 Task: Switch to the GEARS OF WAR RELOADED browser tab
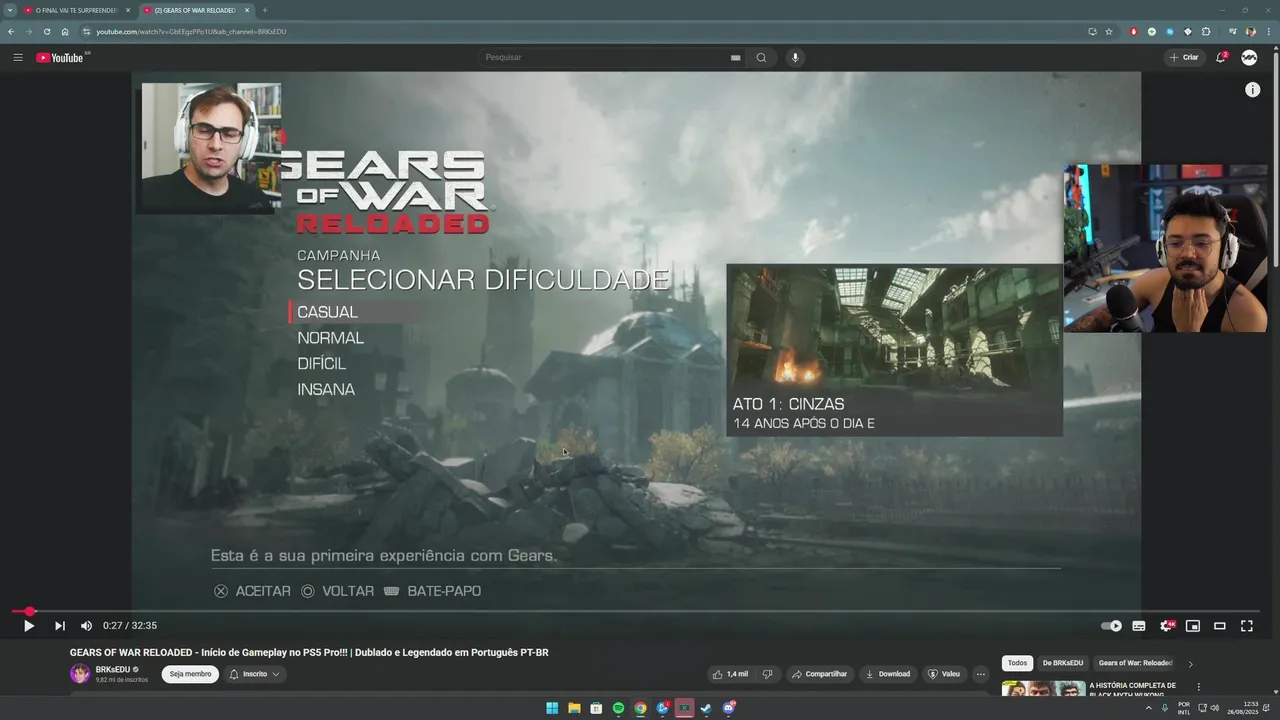[195, 10]
